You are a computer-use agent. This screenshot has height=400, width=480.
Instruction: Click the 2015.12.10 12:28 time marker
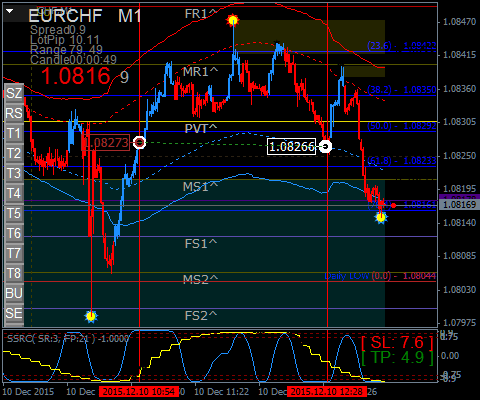327,391
